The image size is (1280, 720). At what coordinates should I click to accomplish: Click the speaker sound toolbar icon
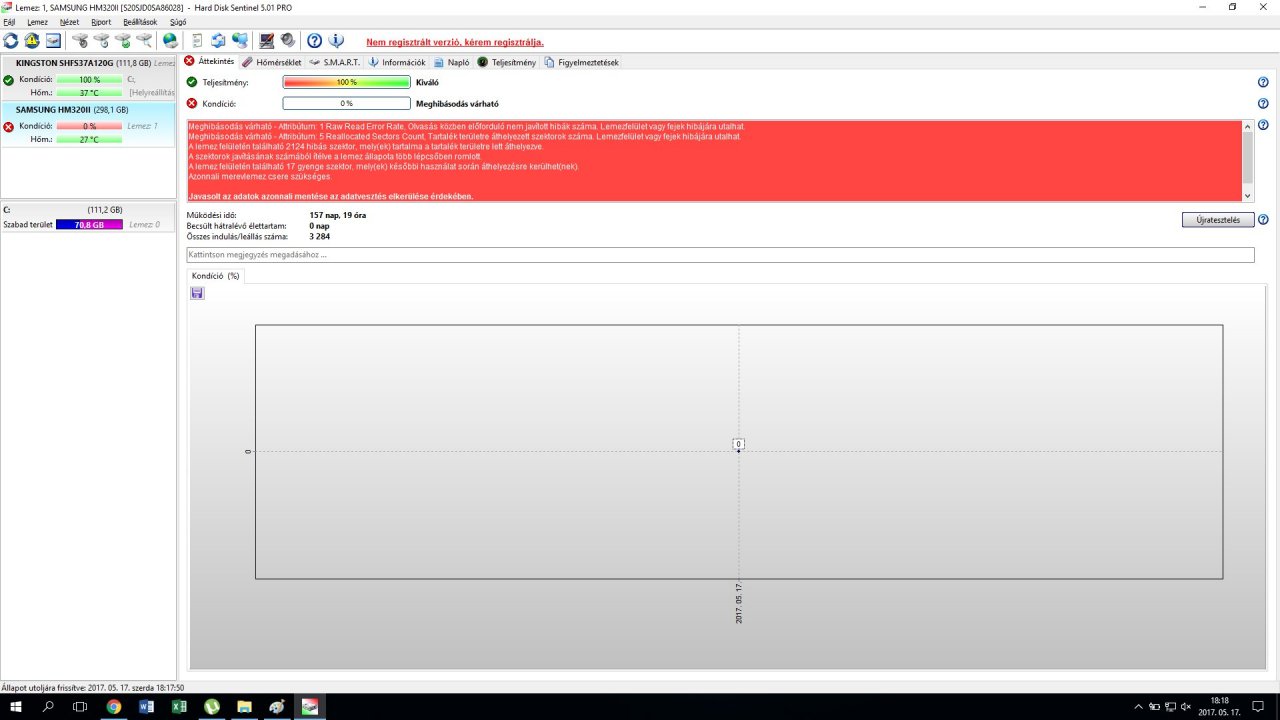(x=288, y=41)
